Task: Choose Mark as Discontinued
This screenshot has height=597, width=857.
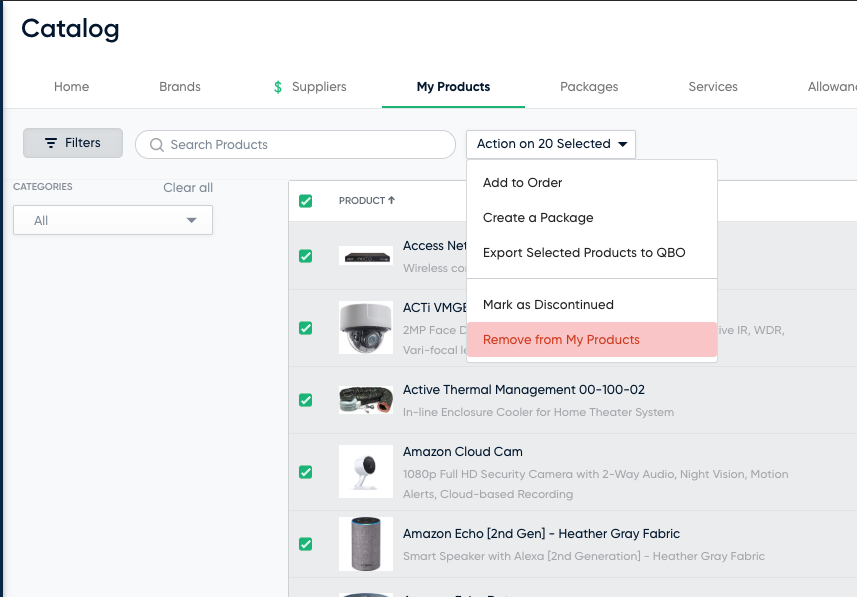Action: tap(592, 305)
